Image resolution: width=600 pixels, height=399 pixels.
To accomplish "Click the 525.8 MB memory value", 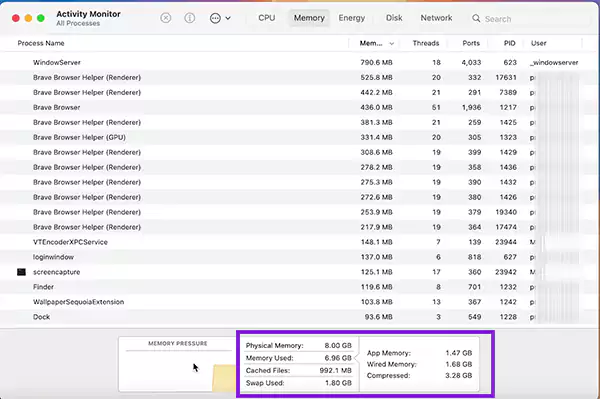I will [x=377, y=77].
